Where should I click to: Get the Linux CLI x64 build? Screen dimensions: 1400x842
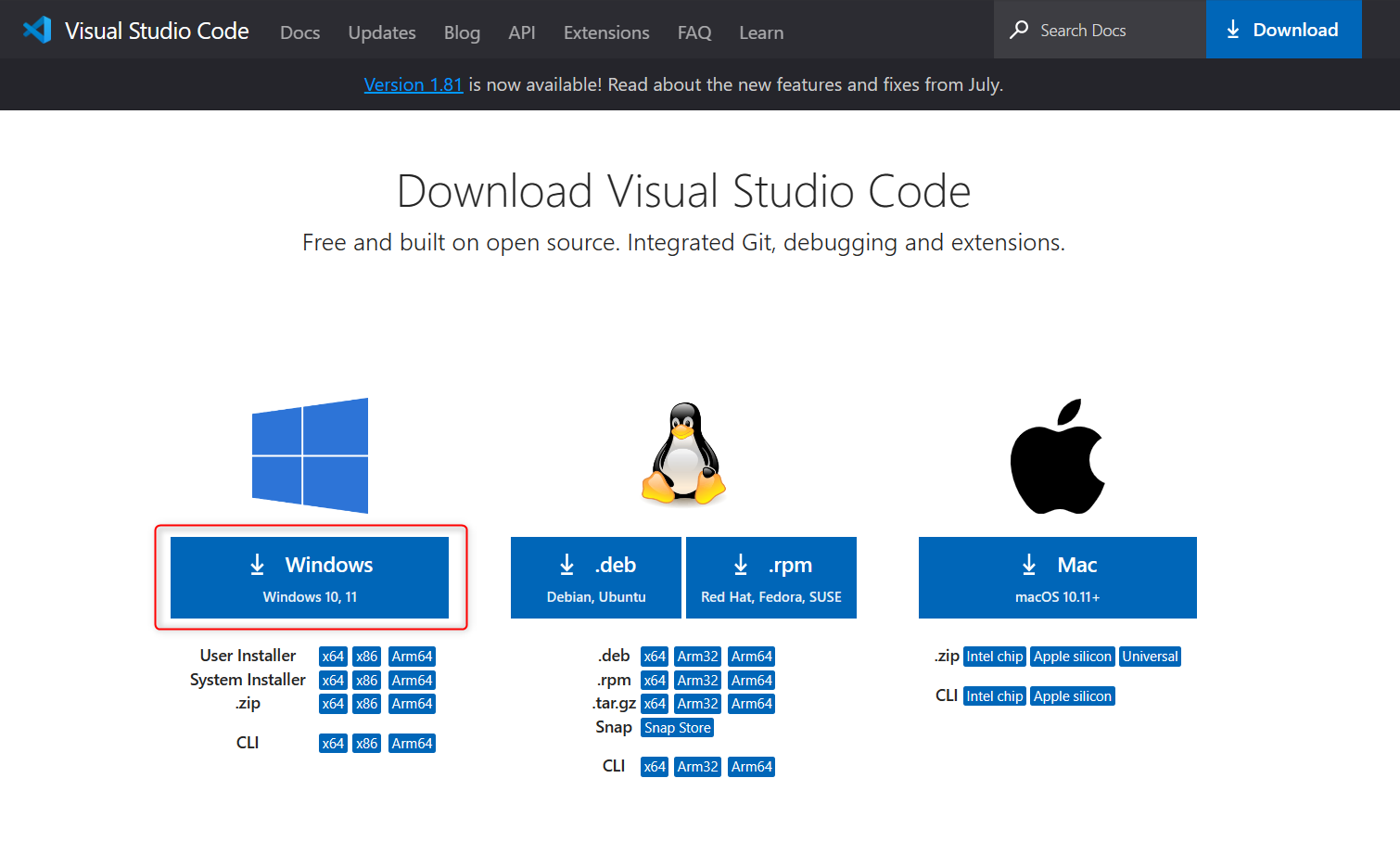coord(655,767)
